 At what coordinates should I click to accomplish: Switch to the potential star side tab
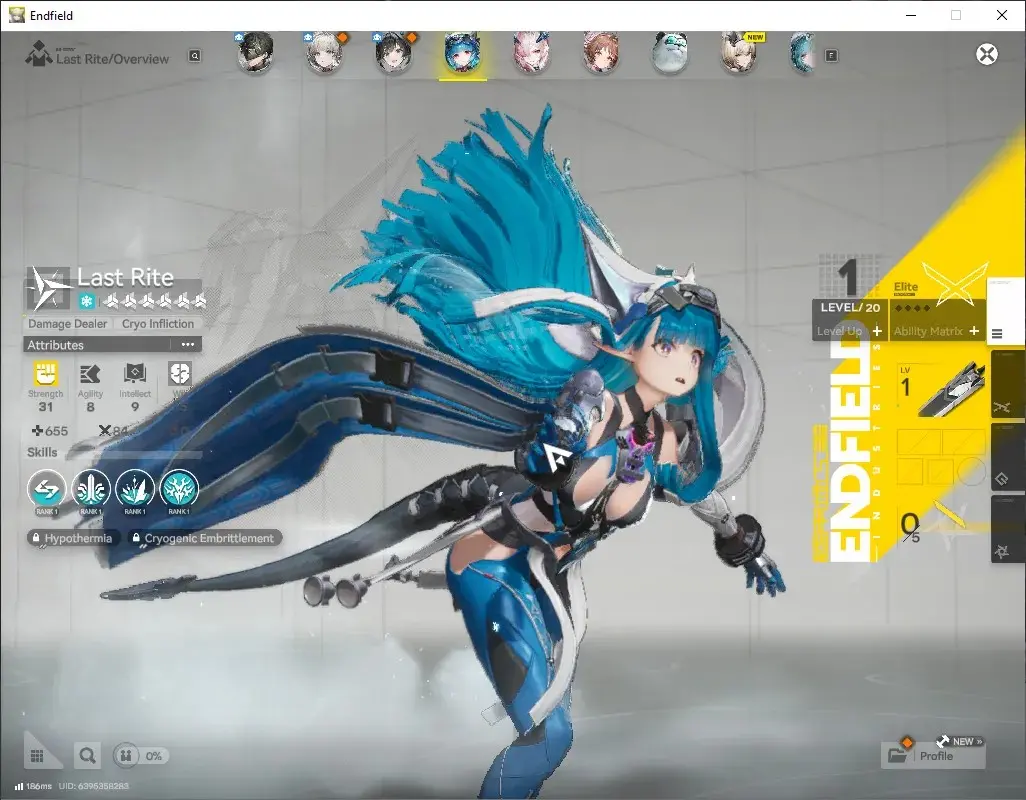pyautogui.click(x=1008, y=530)
